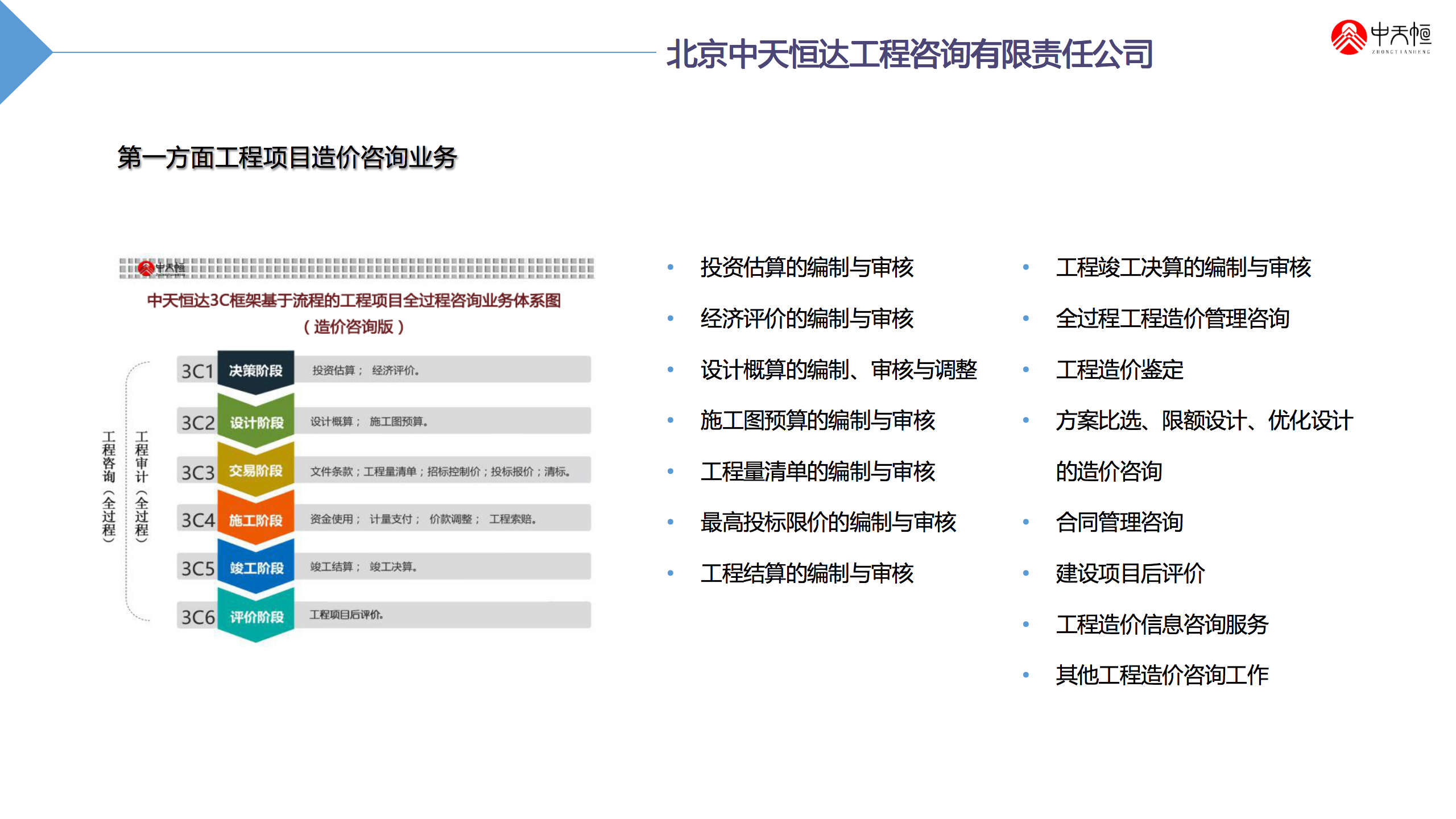
Task: Click the row text 竣工结算； 竣工决算。
Action: pyautogui.click(x=364, y=567)
